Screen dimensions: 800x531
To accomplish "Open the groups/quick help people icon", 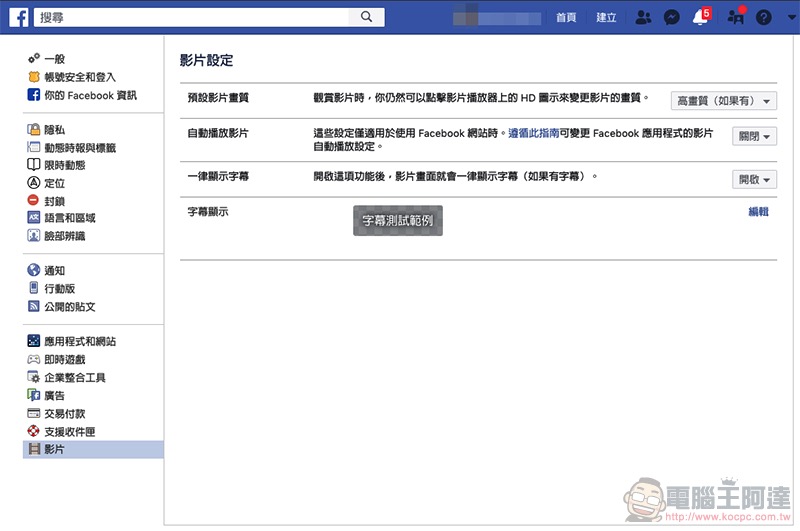I will [x=736, y=17].
